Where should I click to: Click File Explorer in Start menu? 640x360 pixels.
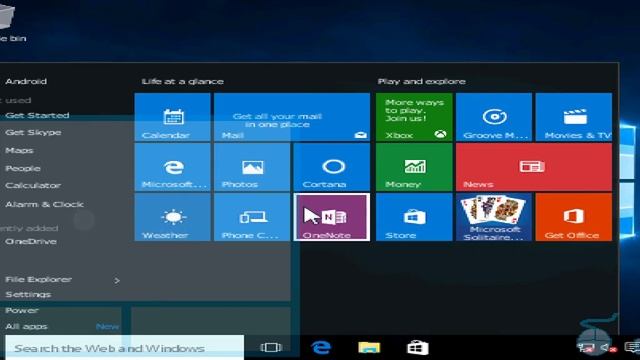coord(39,280)
